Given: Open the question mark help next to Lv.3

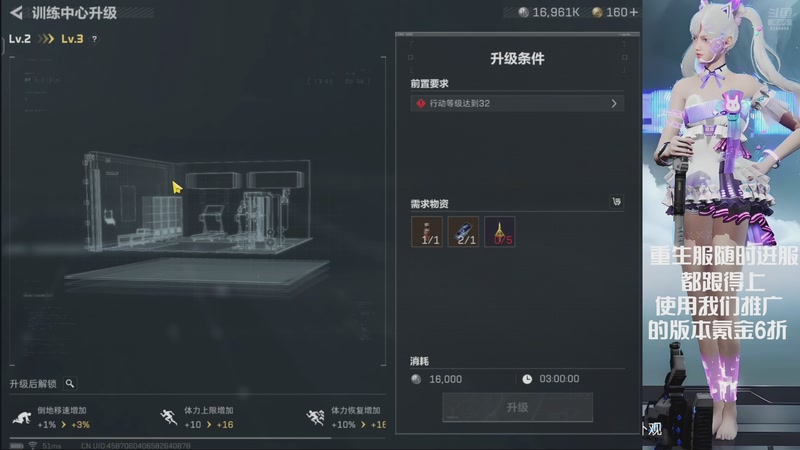Looking at the screenshot, I should pos(94,39).
